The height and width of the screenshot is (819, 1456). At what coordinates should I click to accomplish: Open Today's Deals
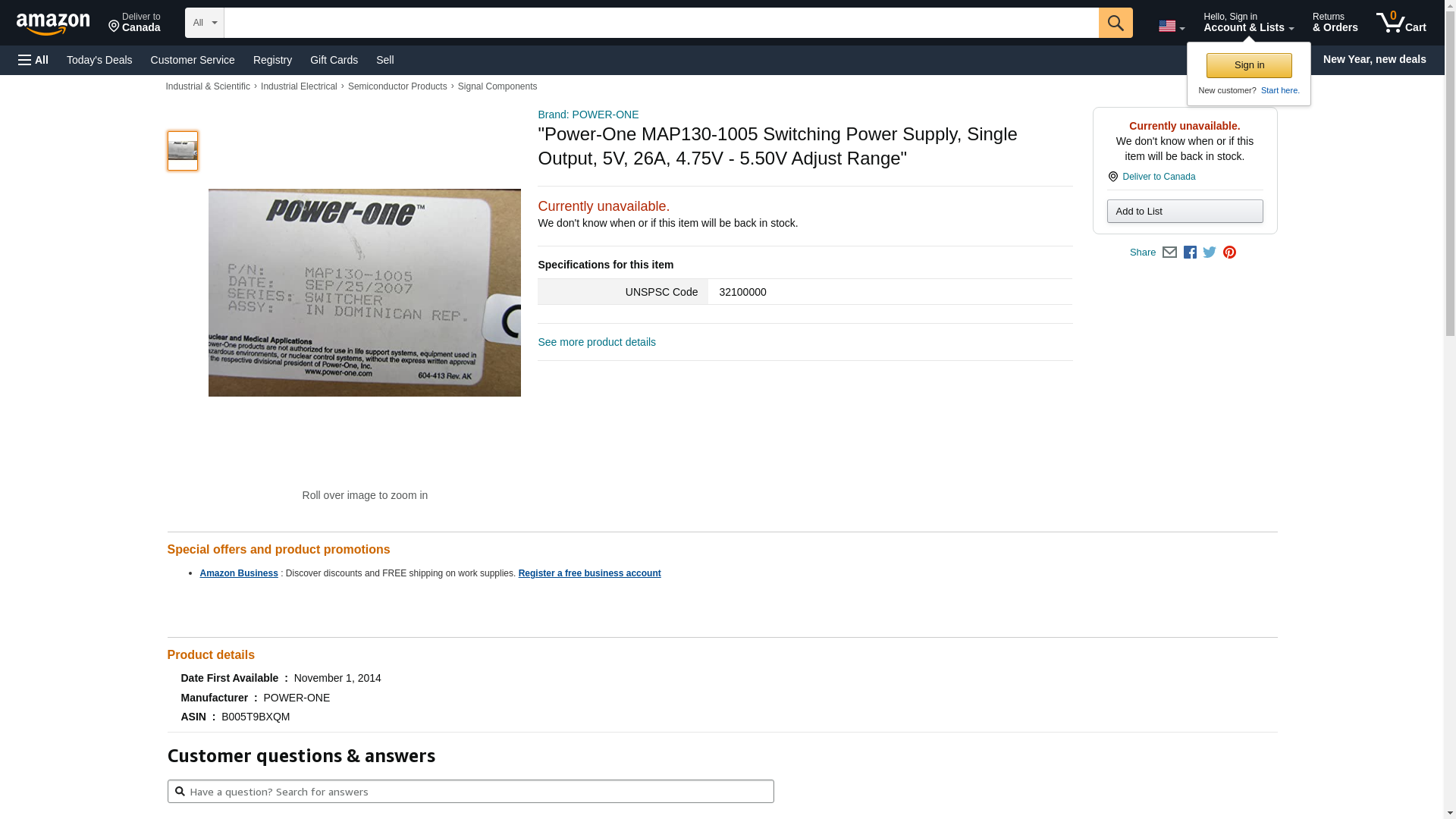click(99, 60)
